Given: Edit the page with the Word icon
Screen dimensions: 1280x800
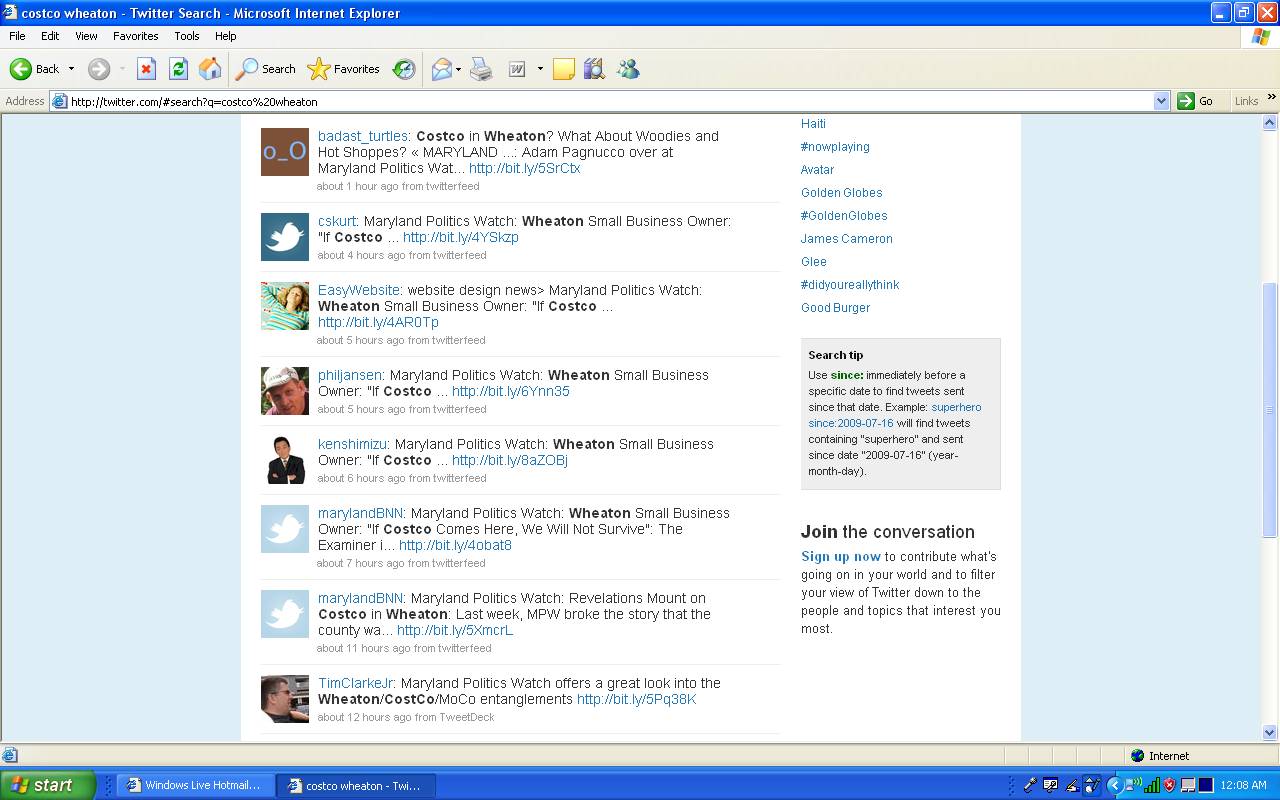Looking at the screenshot, I should coord(517,69).
